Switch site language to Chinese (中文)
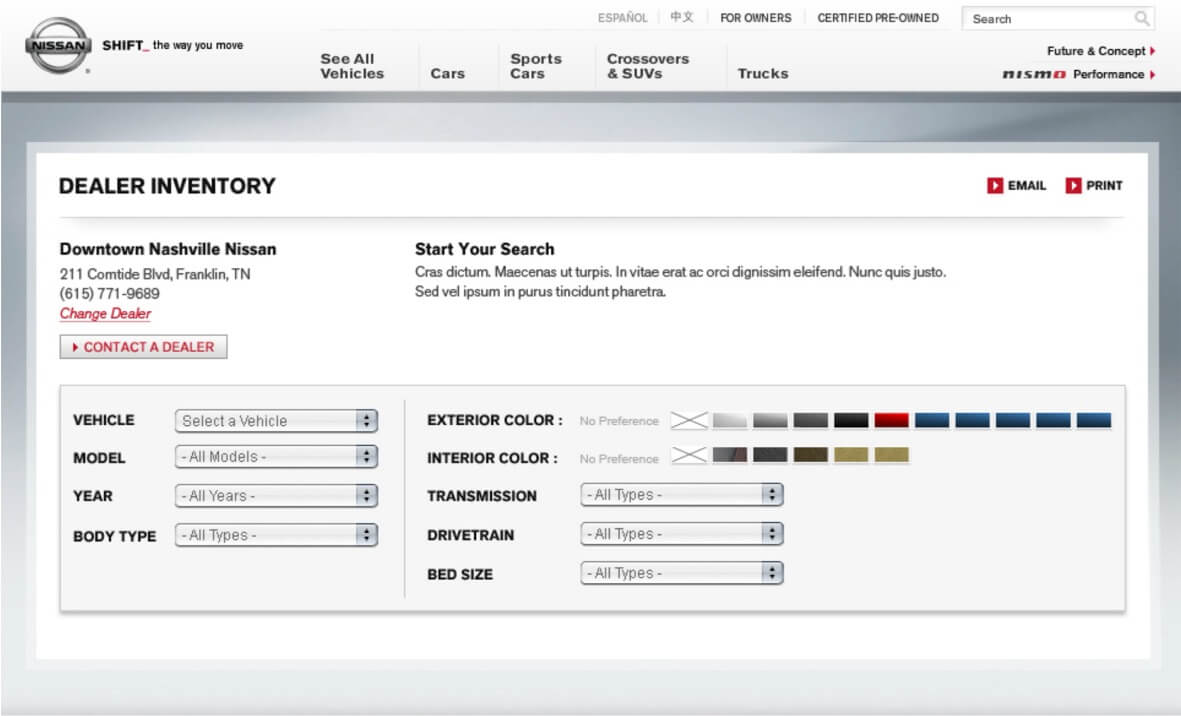1181x716 pixels. coord(682,17)
